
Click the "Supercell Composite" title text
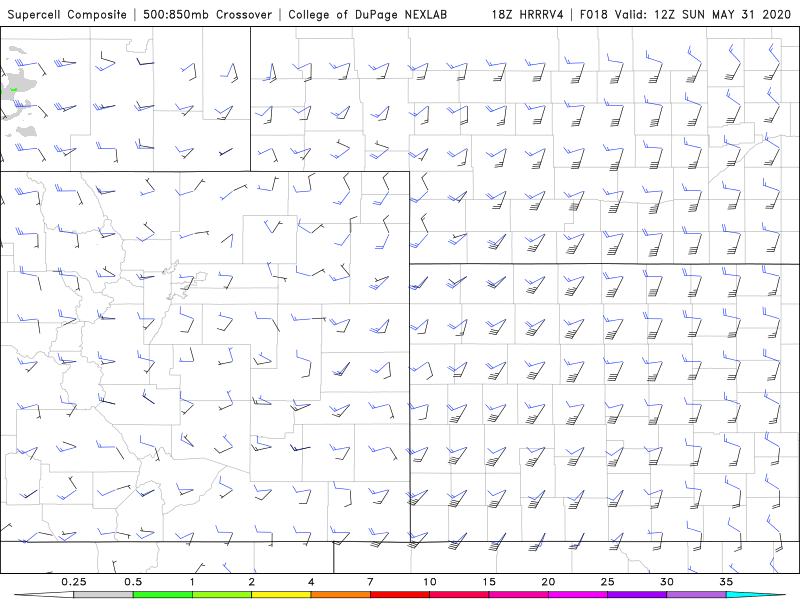click(x=67, y=14)
